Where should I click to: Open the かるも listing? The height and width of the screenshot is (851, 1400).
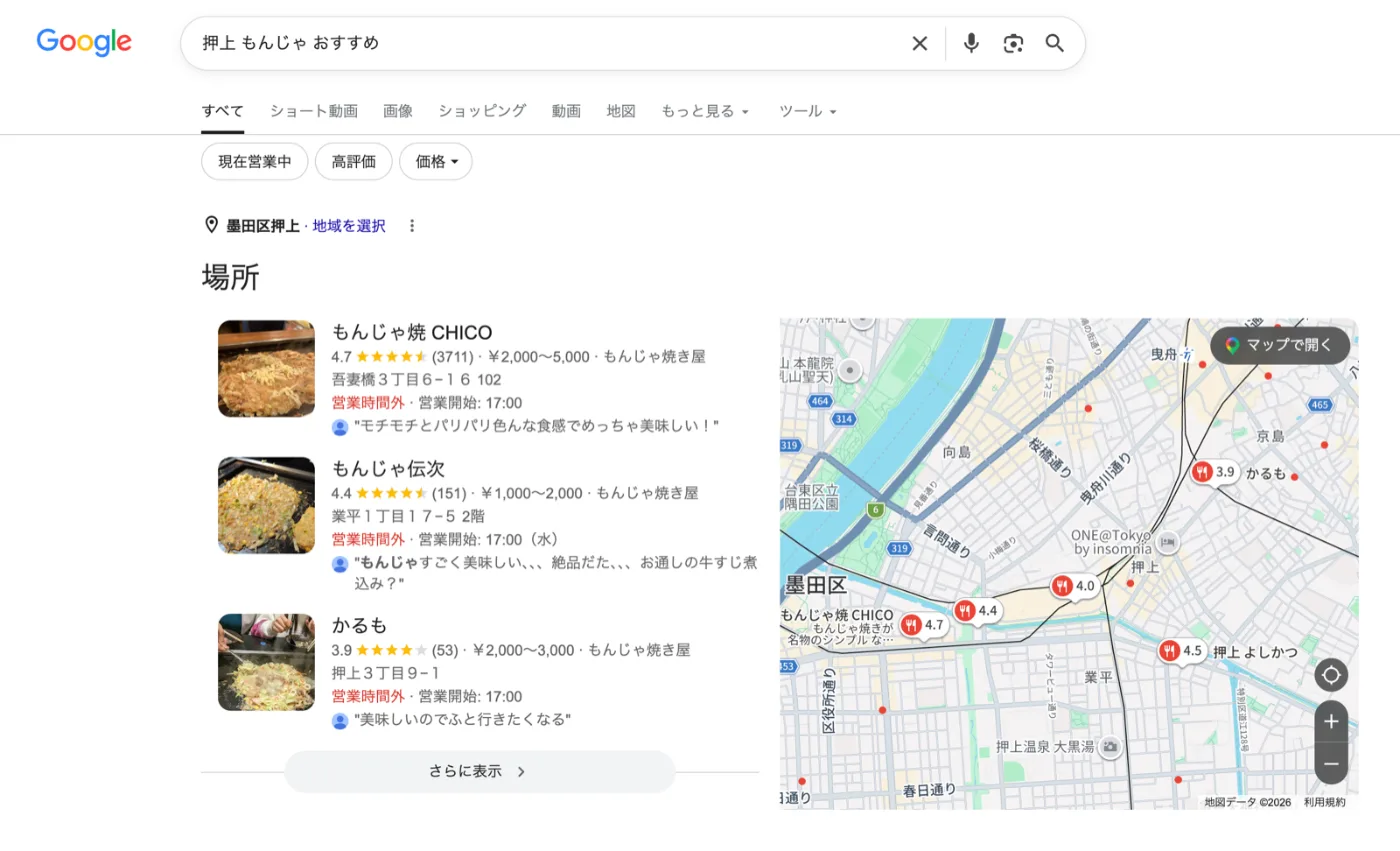point(359,625)
